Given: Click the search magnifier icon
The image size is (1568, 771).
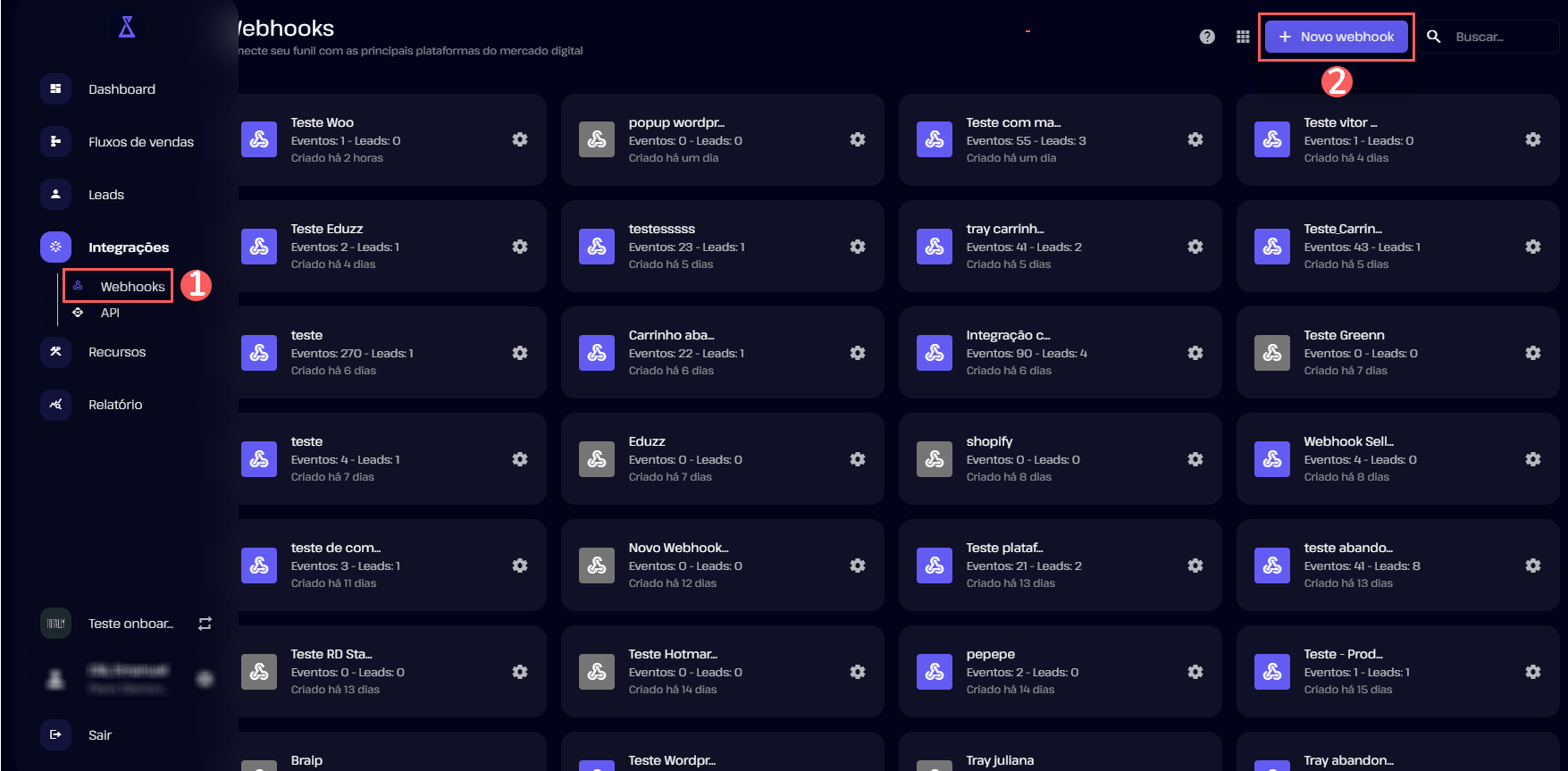Looking at the screenshot, I should 1434,37.
